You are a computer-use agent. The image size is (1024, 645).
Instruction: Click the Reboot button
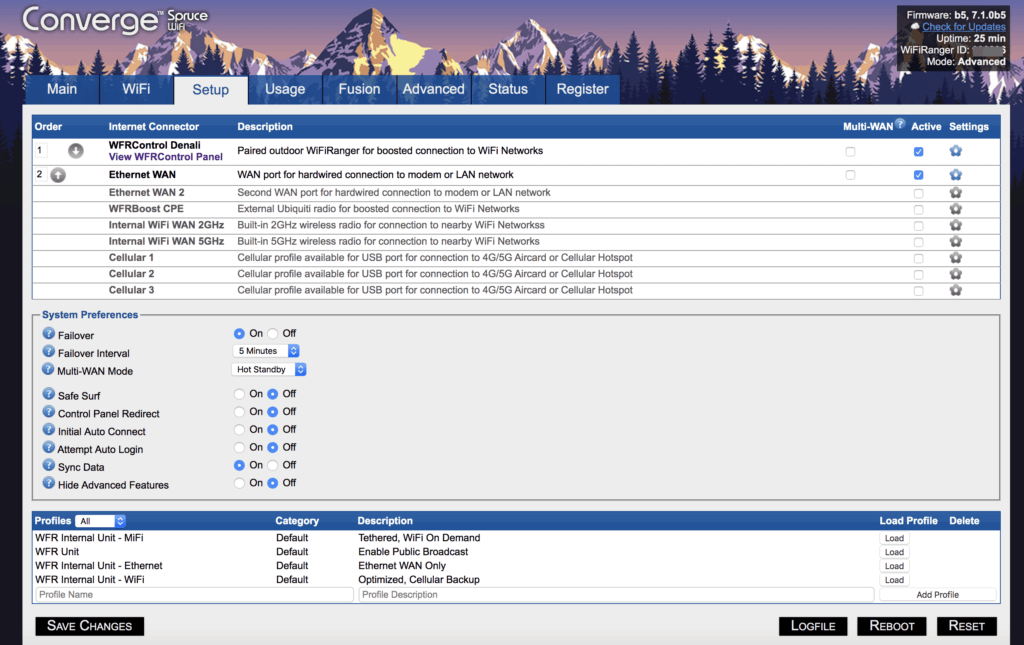tap(892, 626)
